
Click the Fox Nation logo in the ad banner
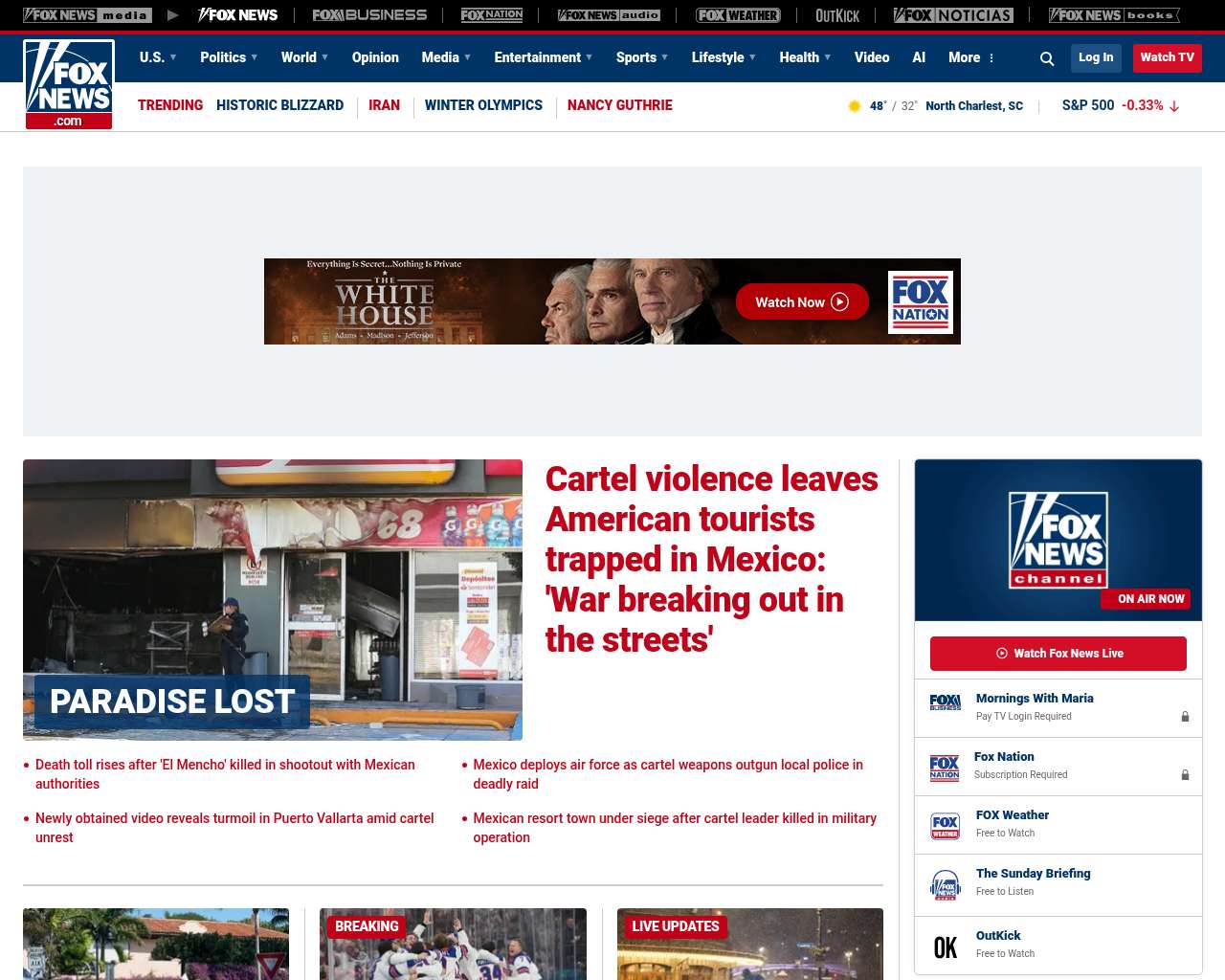(x=921, y=302)
